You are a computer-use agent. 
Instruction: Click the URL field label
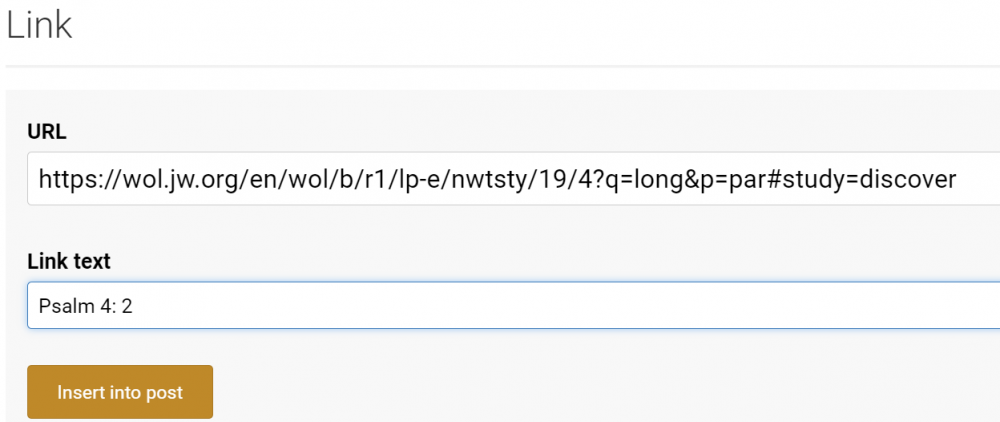pyautogui.click(x=47, y=132)
